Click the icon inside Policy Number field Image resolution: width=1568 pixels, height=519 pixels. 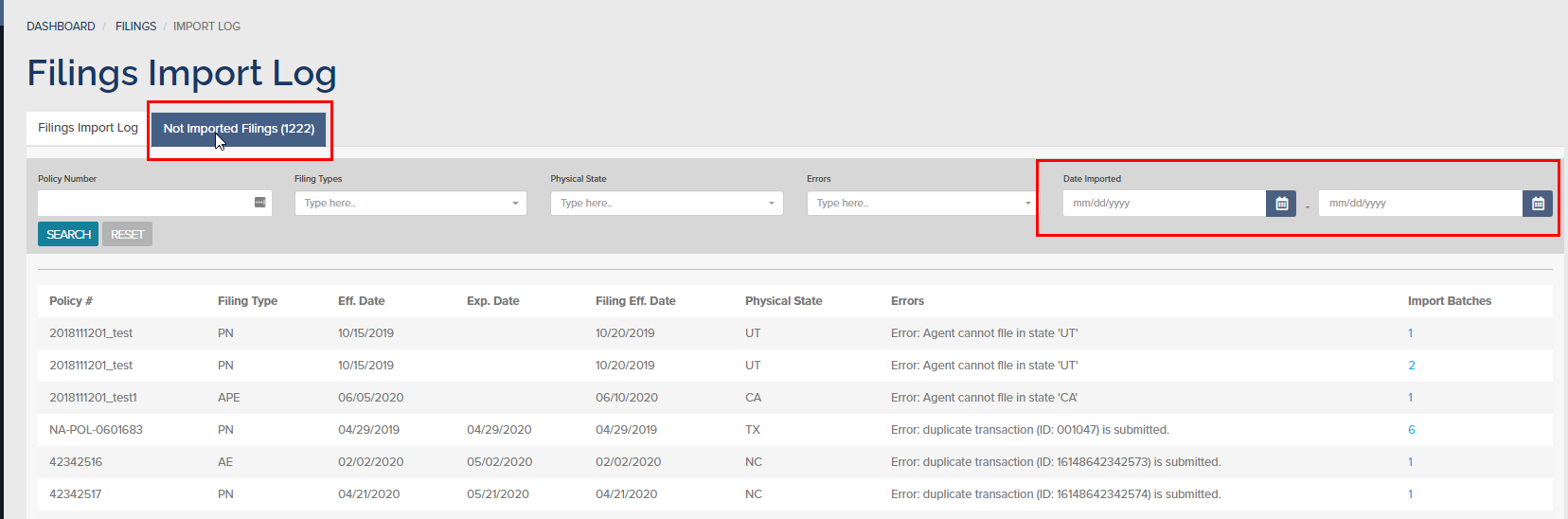click(x=260, y=203)
